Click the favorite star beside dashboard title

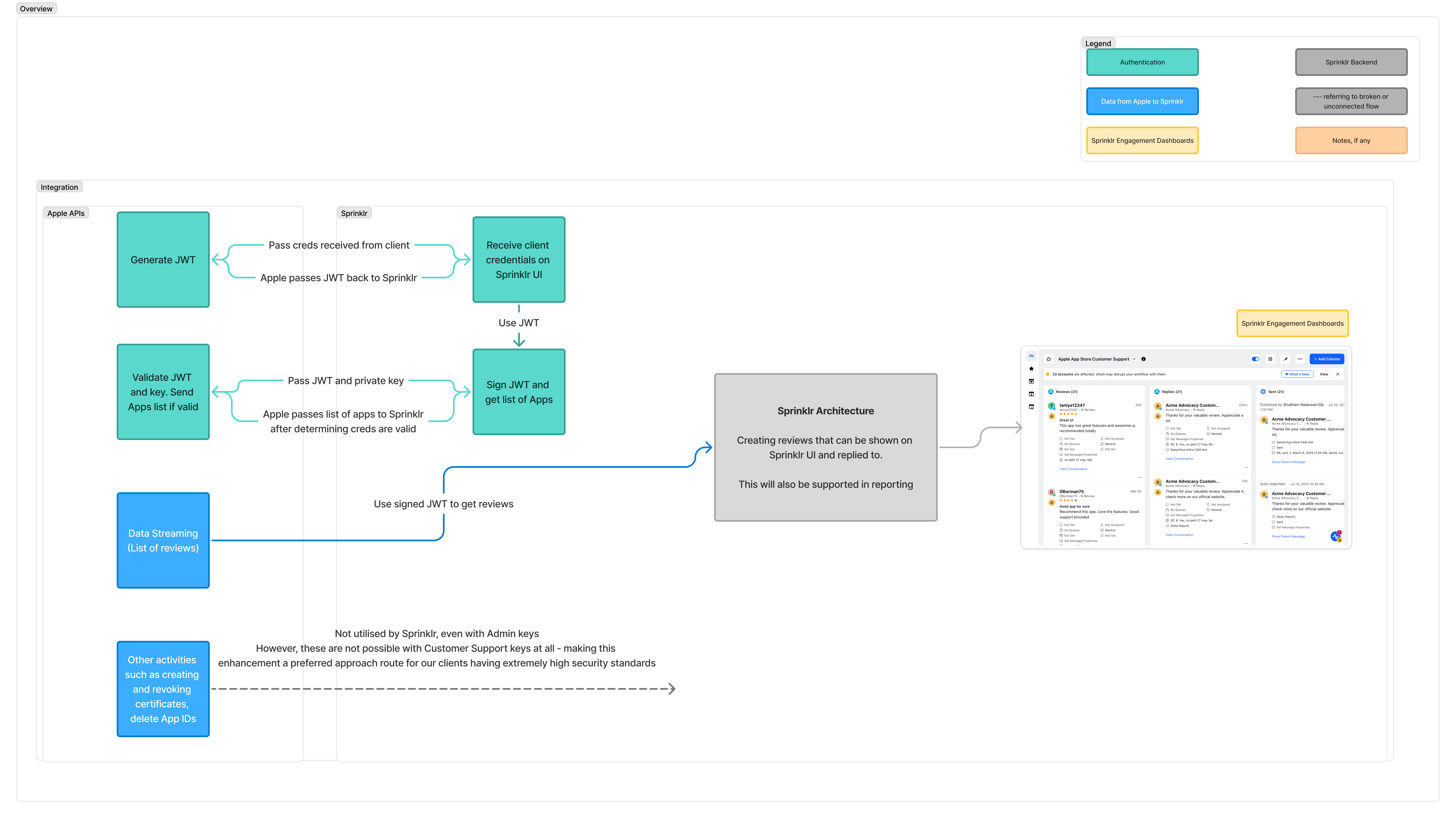1049,359
